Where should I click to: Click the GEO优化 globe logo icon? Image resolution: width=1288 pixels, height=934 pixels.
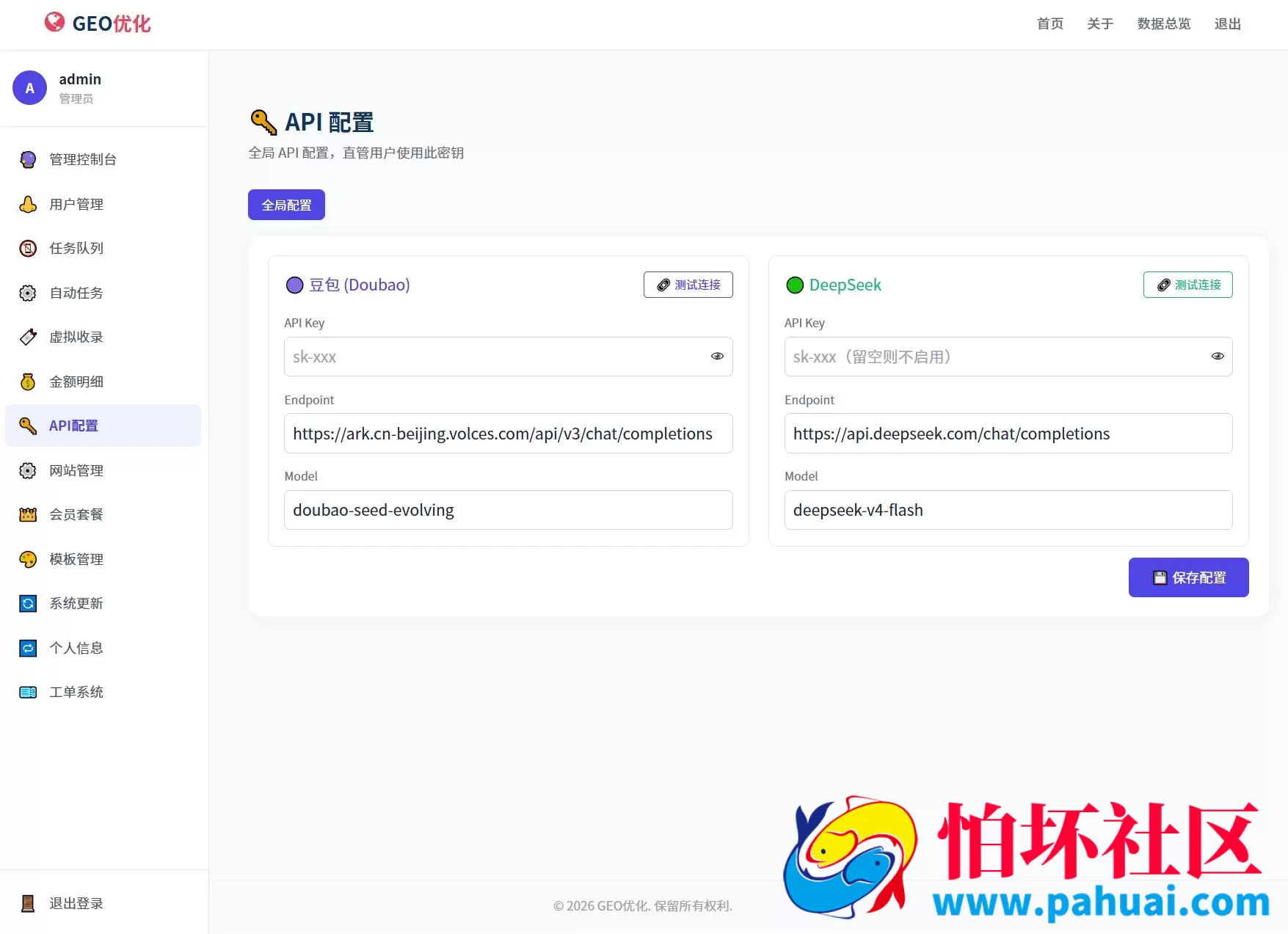coord(54,23)
